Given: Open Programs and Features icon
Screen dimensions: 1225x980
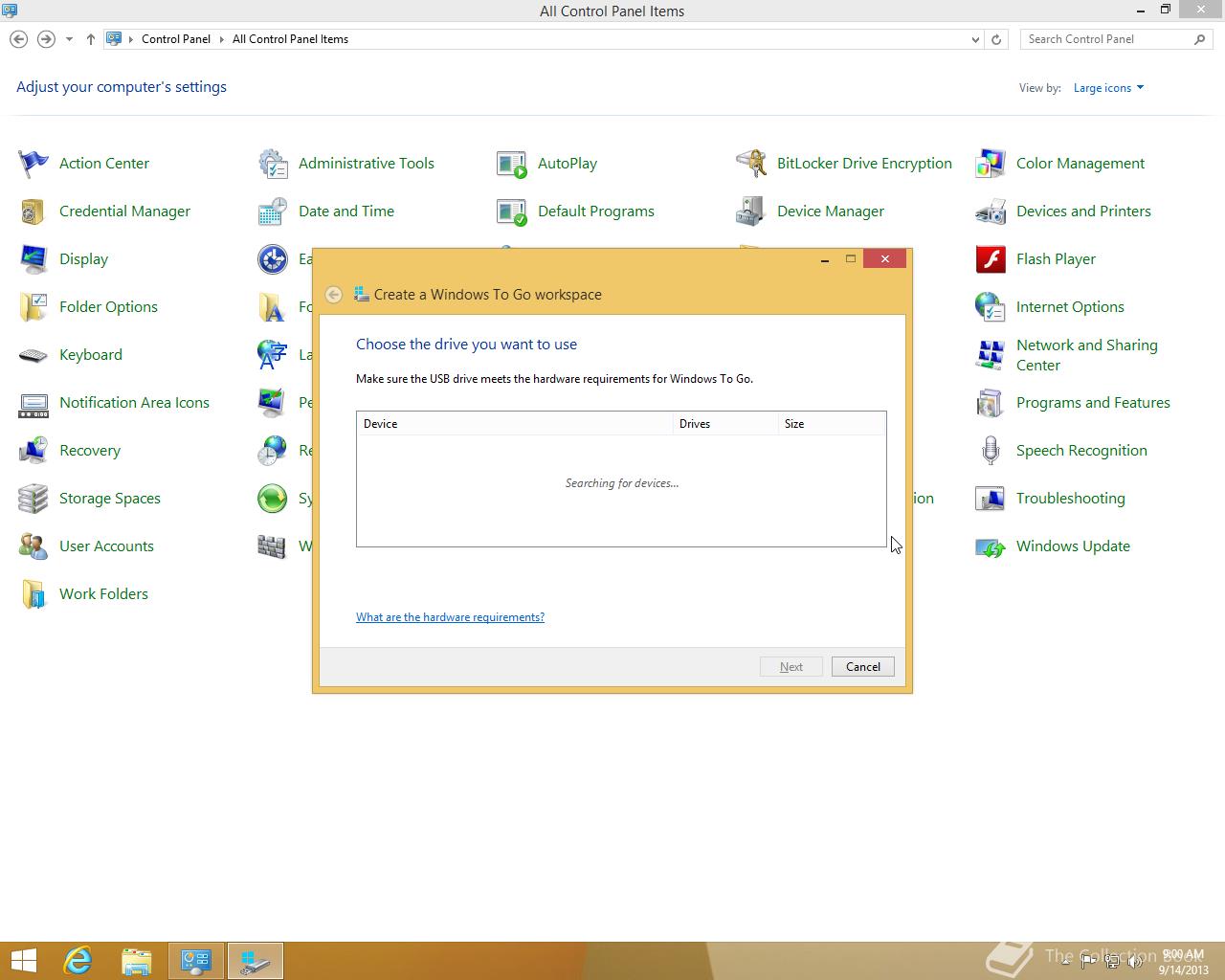Looking at the screenshot, I should [x=991, y=403].
